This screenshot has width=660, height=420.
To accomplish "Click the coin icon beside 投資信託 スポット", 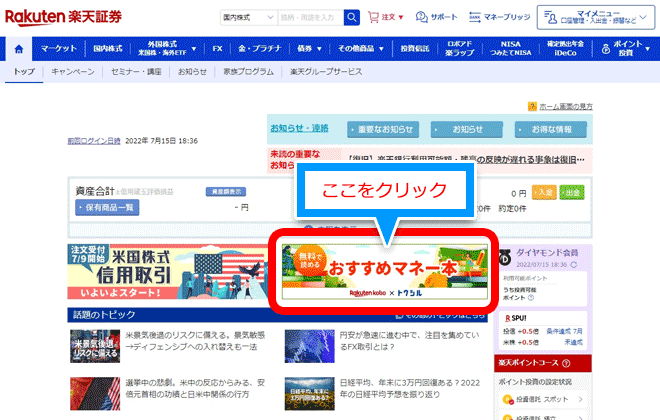I will click(508, 399).
